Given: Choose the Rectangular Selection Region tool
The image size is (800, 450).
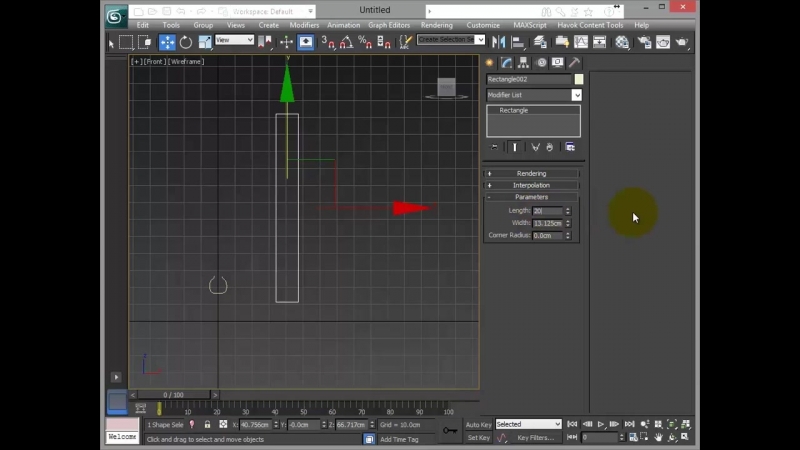Looking at the screenshot, I should click(x=126, y=42).
